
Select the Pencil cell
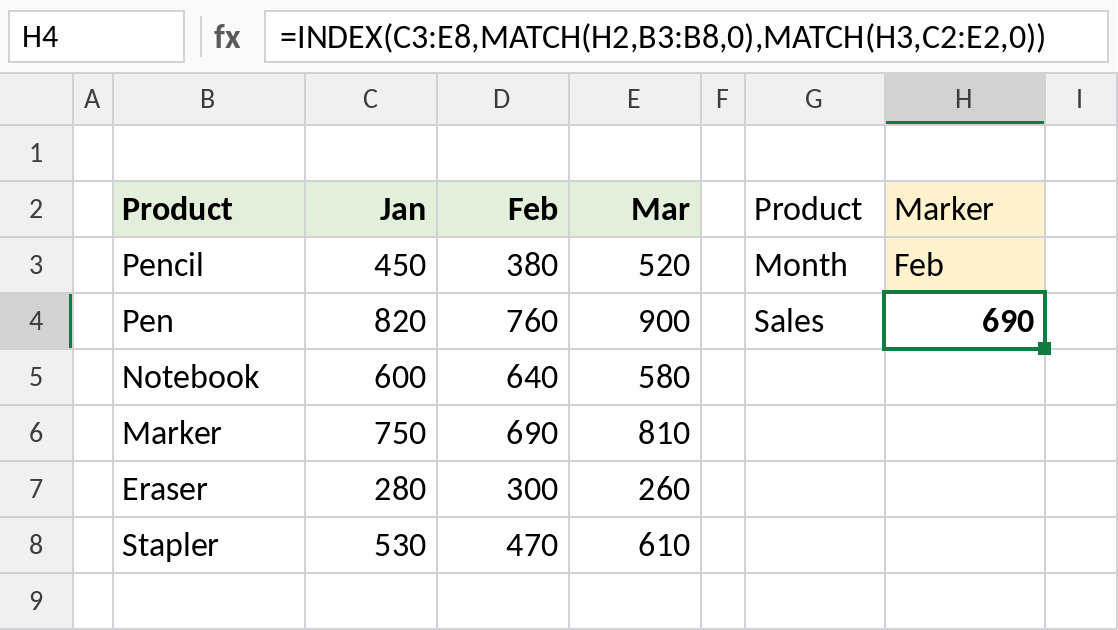209,265
